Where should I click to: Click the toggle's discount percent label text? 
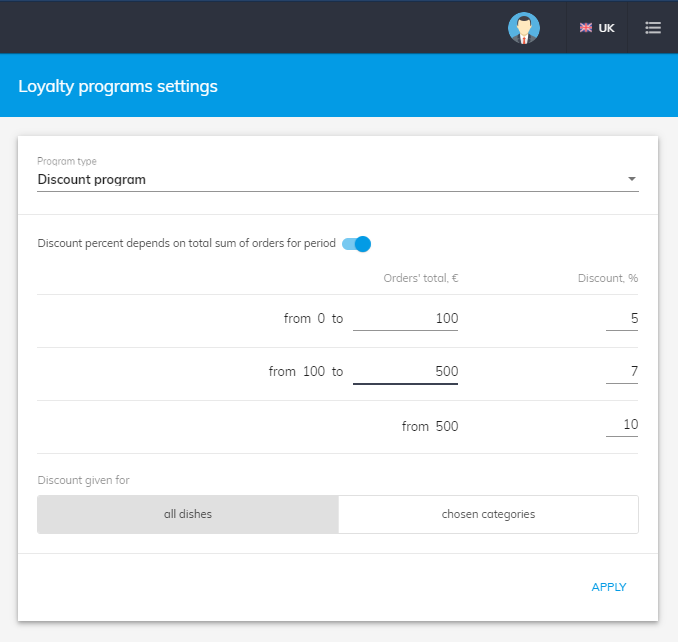[186, 243]
